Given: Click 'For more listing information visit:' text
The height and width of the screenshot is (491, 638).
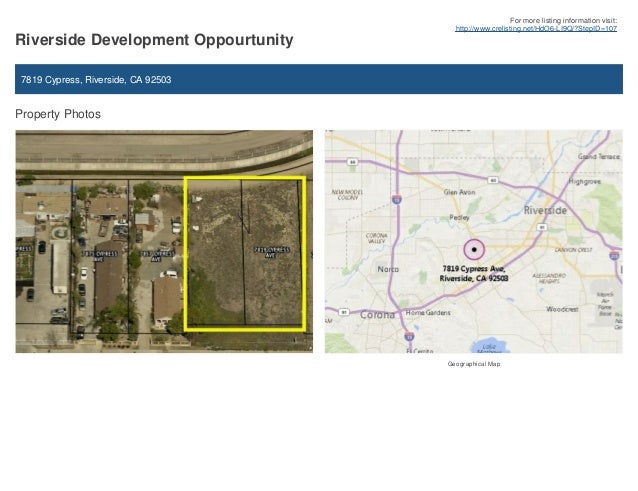Looking at the screenshot, I should tap(563, 20).
